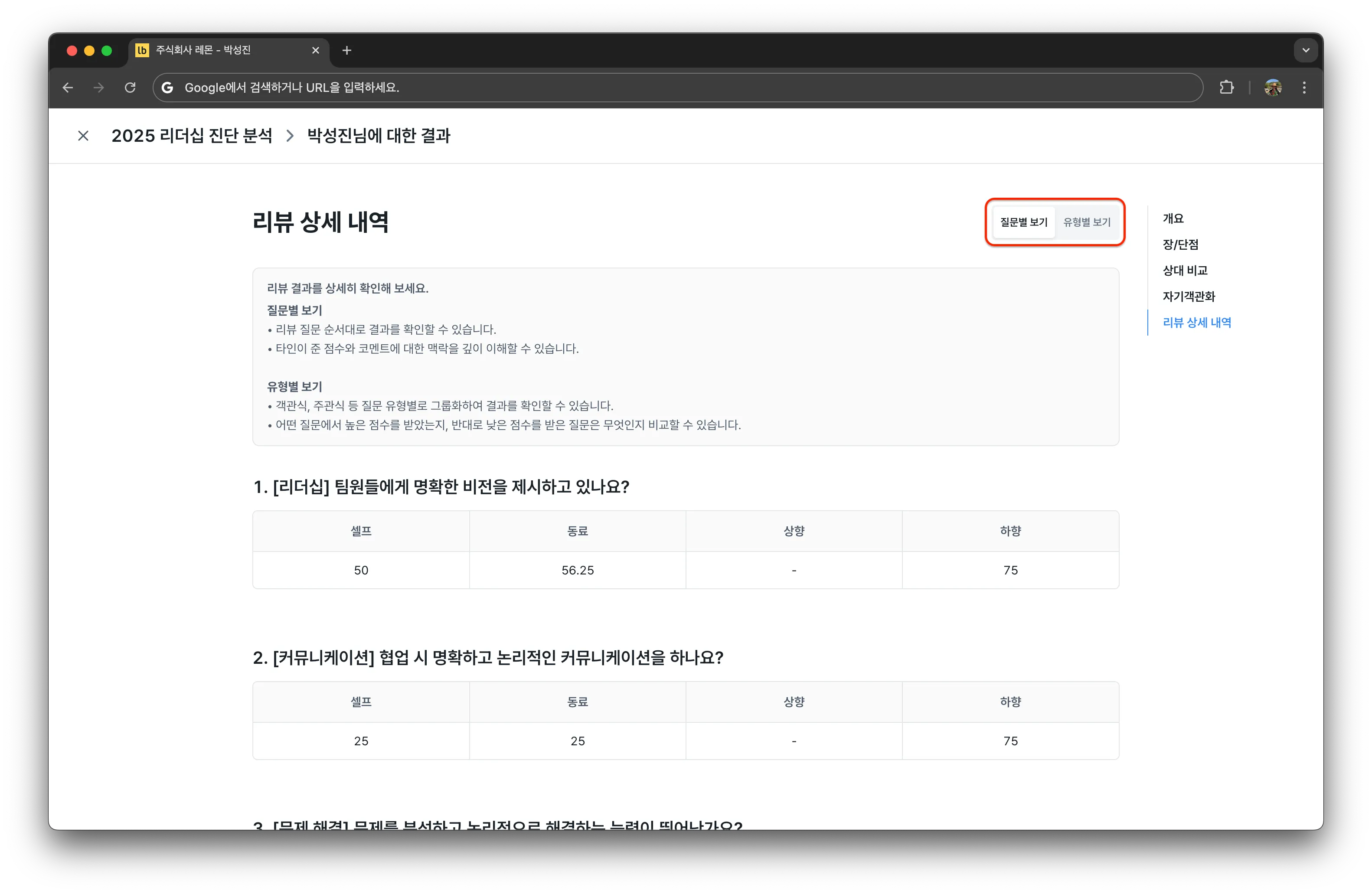The image size is (1372, 894).
Task: Click the Google icon in address bar
Action: 167,88
